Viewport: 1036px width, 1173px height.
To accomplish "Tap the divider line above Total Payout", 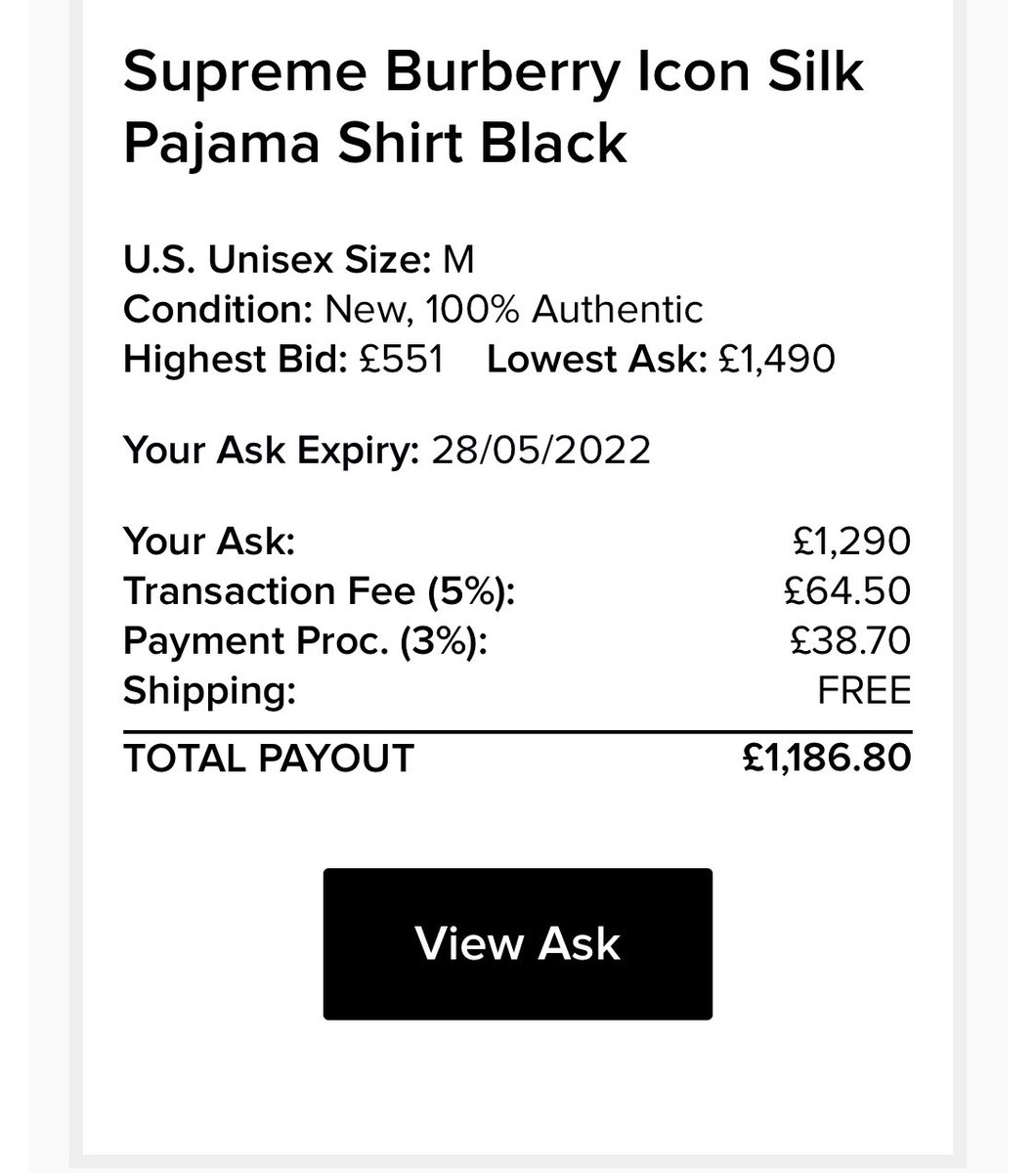I will click(517, 731).
